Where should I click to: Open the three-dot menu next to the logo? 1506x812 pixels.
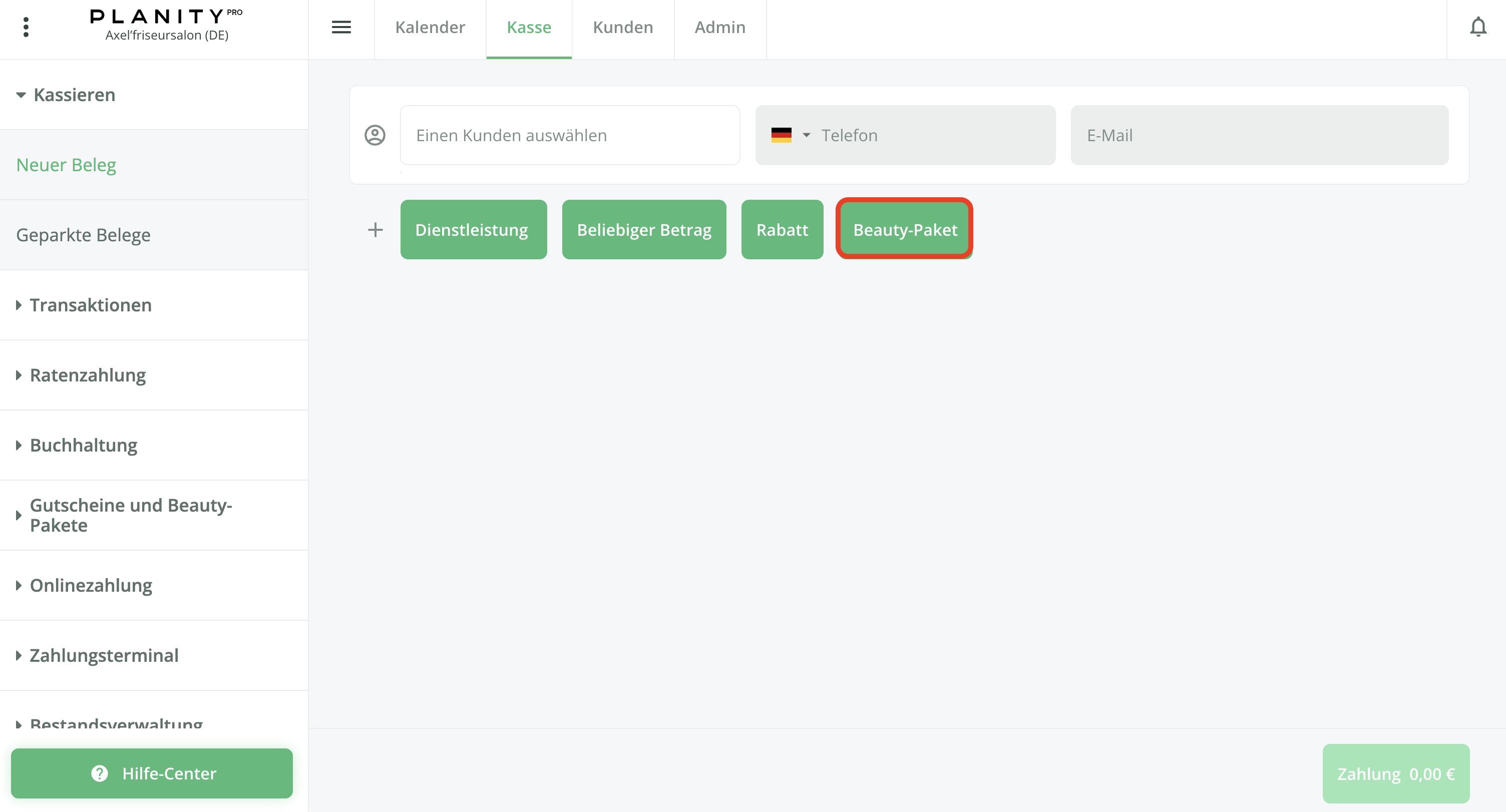click(x=26, y=27)
